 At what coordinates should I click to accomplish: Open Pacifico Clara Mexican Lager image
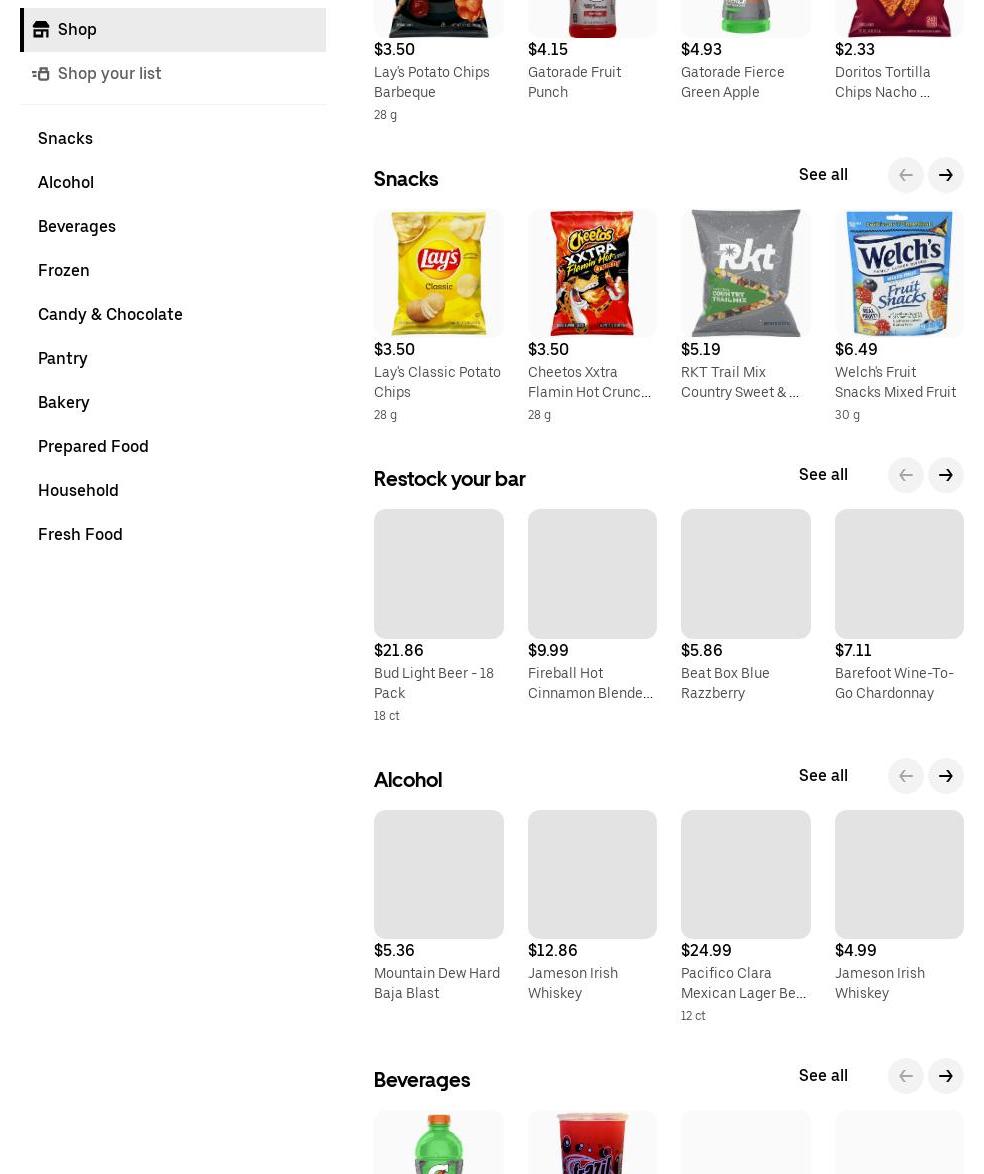[x=746, y=875]
